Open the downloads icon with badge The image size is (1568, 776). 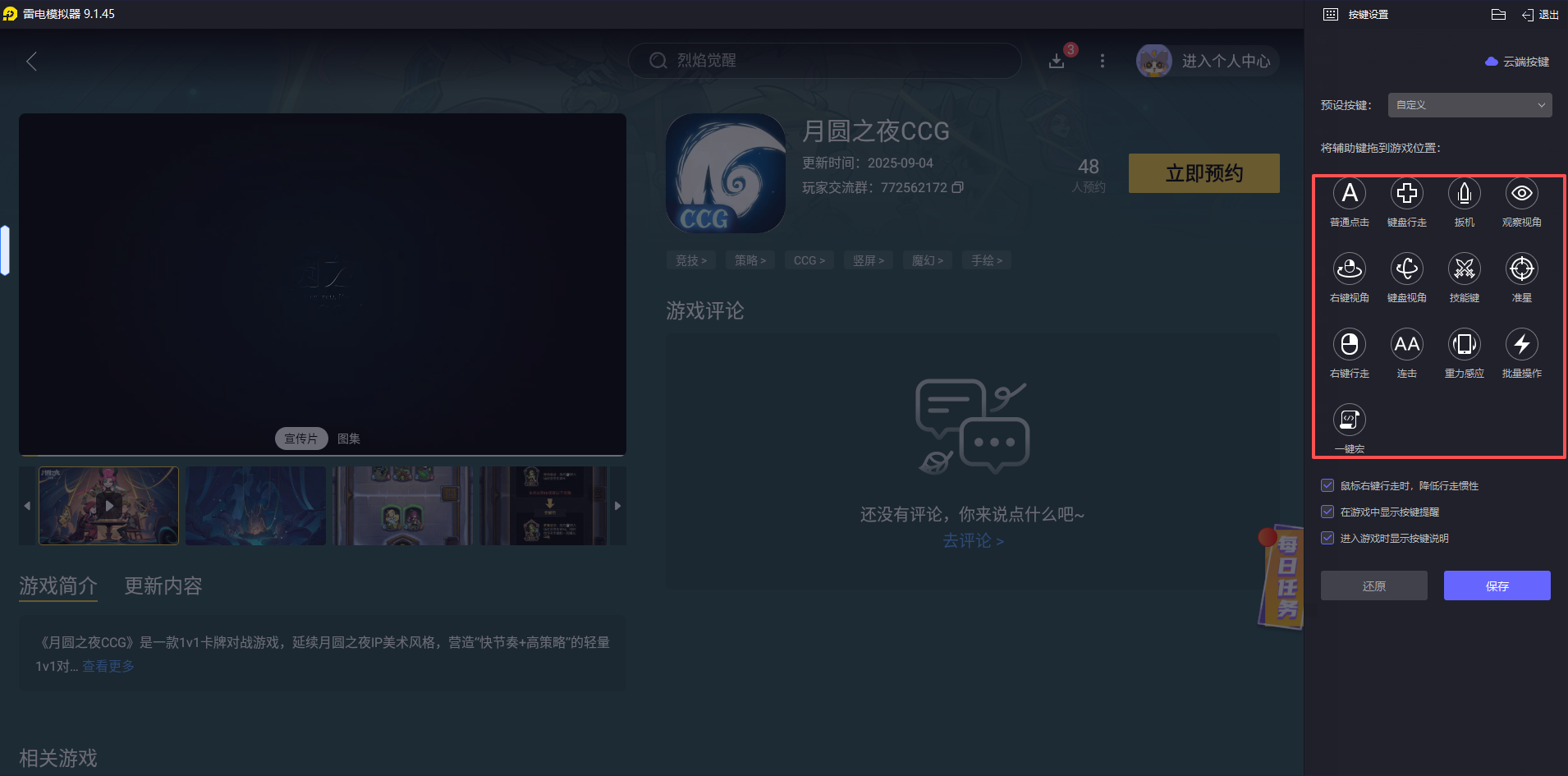pos(1057,61)
